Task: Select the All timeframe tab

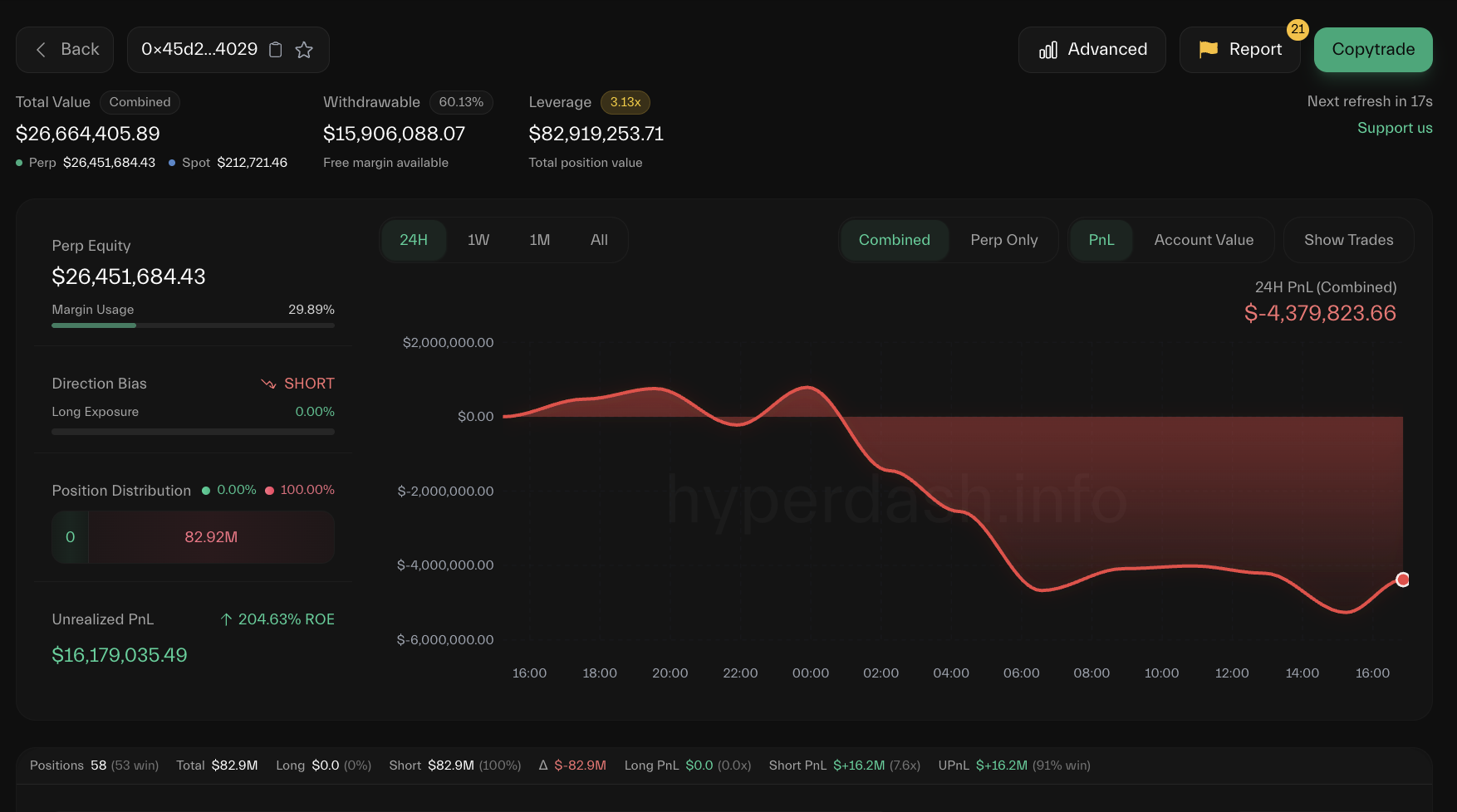Action: (599, 240)
